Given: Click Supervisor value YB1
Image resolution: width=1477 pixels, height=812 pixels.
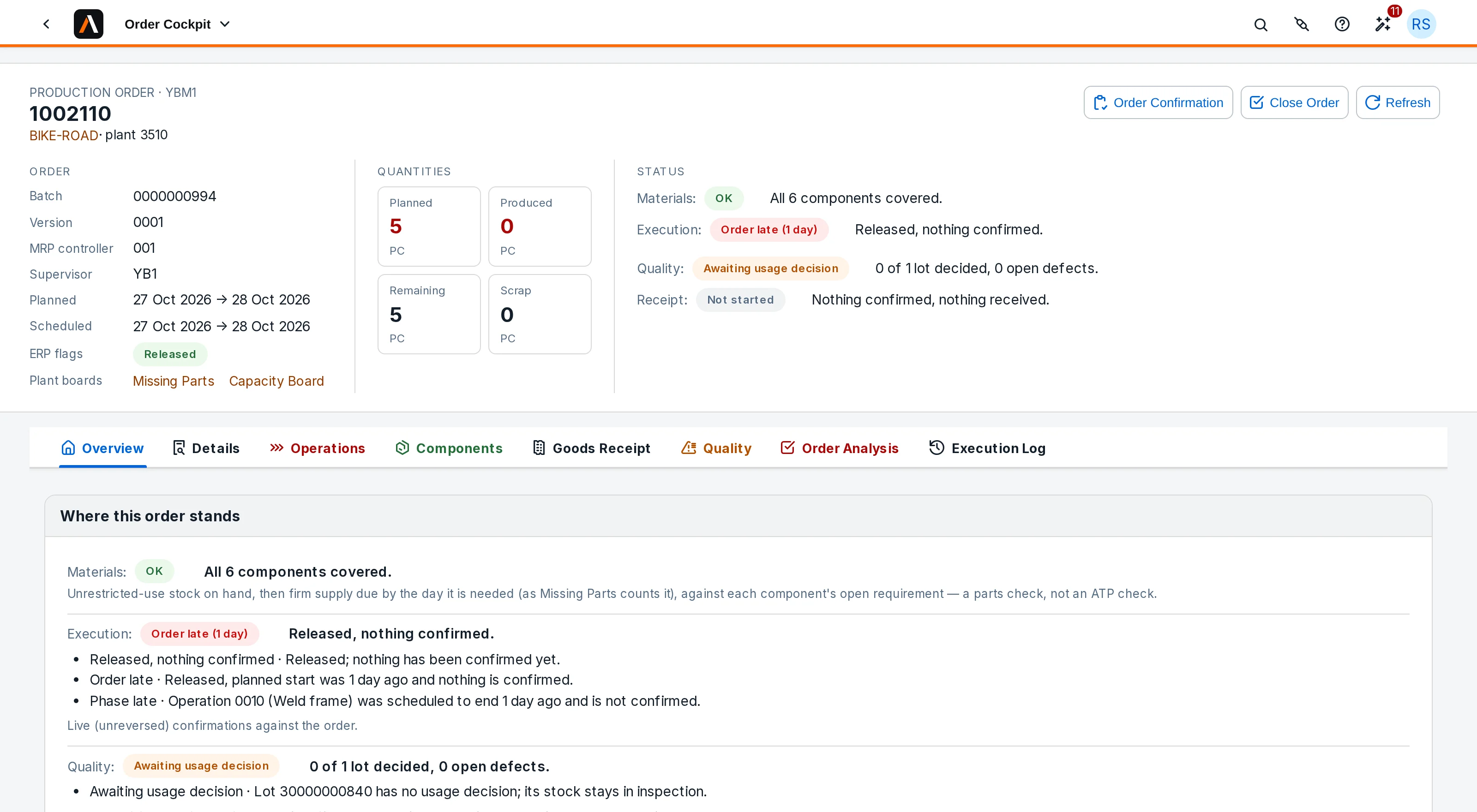Looking at the screenshot, I should [145, 274].
